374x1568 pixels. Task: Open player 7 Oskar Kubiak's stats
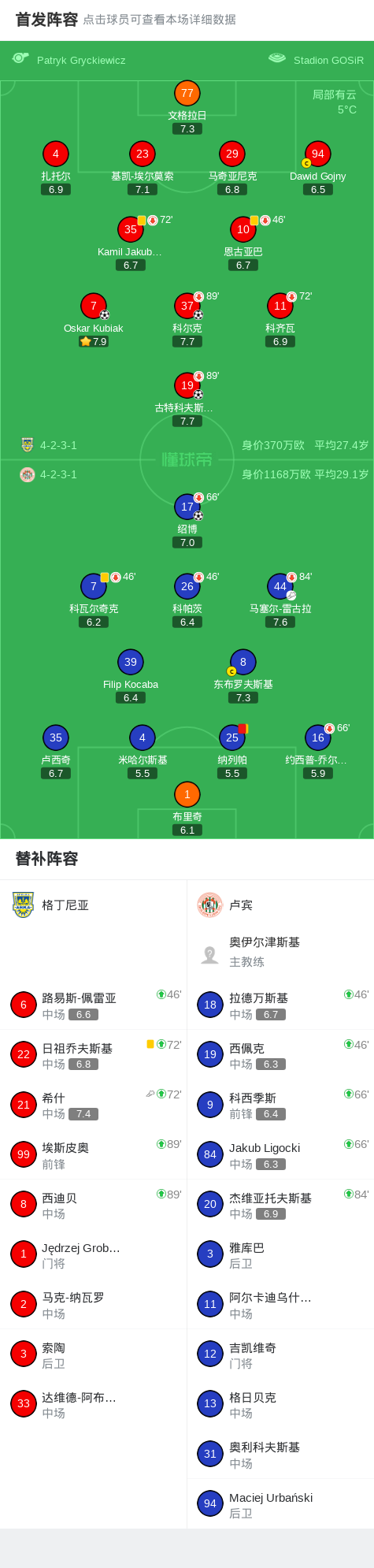(94, 306)
